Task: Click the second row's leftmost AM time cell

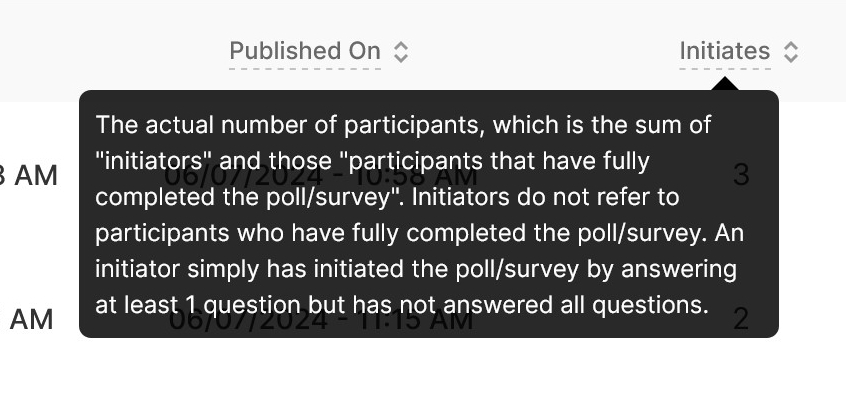Action: point(30,321)
